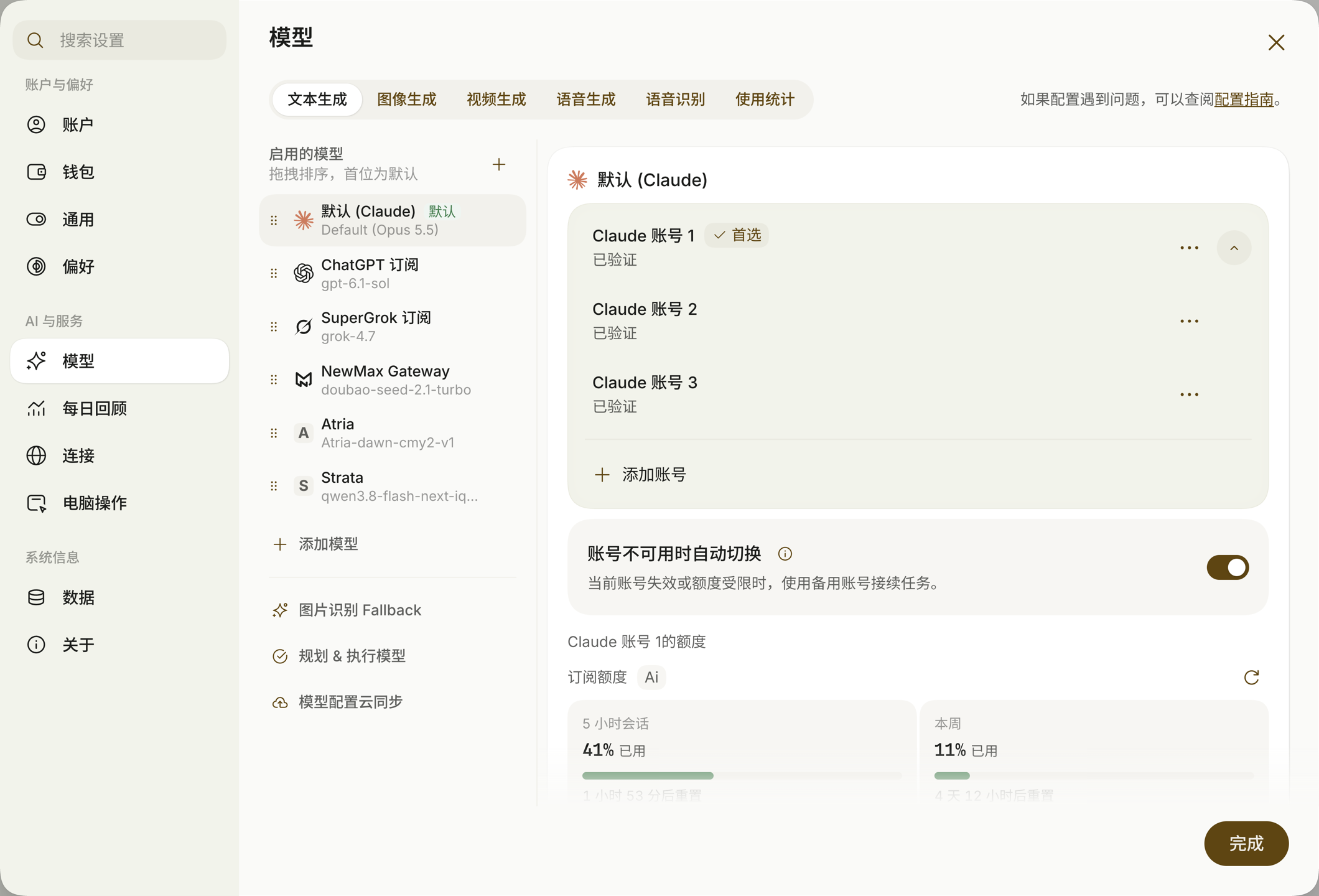Open 规划 & 执行模型 settings
The height and width of the screenshot is (896, 1319).
click(339, 656)
